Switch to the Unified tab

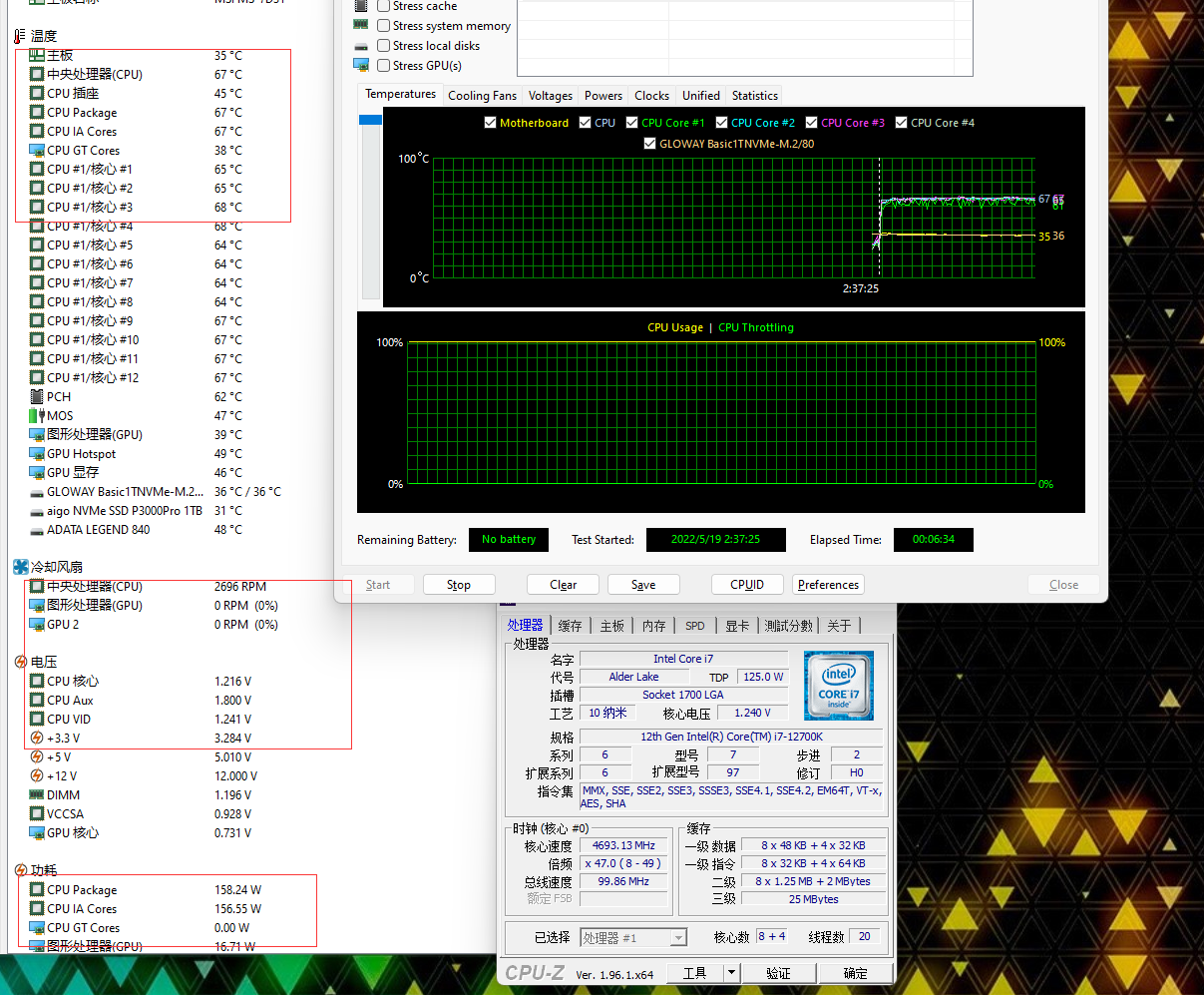pos(701,96)
